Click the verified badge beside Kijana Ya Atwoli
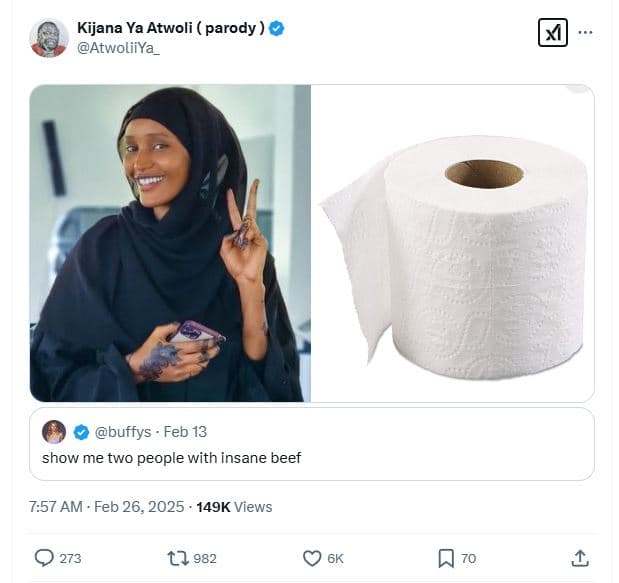Viewport: 619px width, 583px height. coord(277,28)
